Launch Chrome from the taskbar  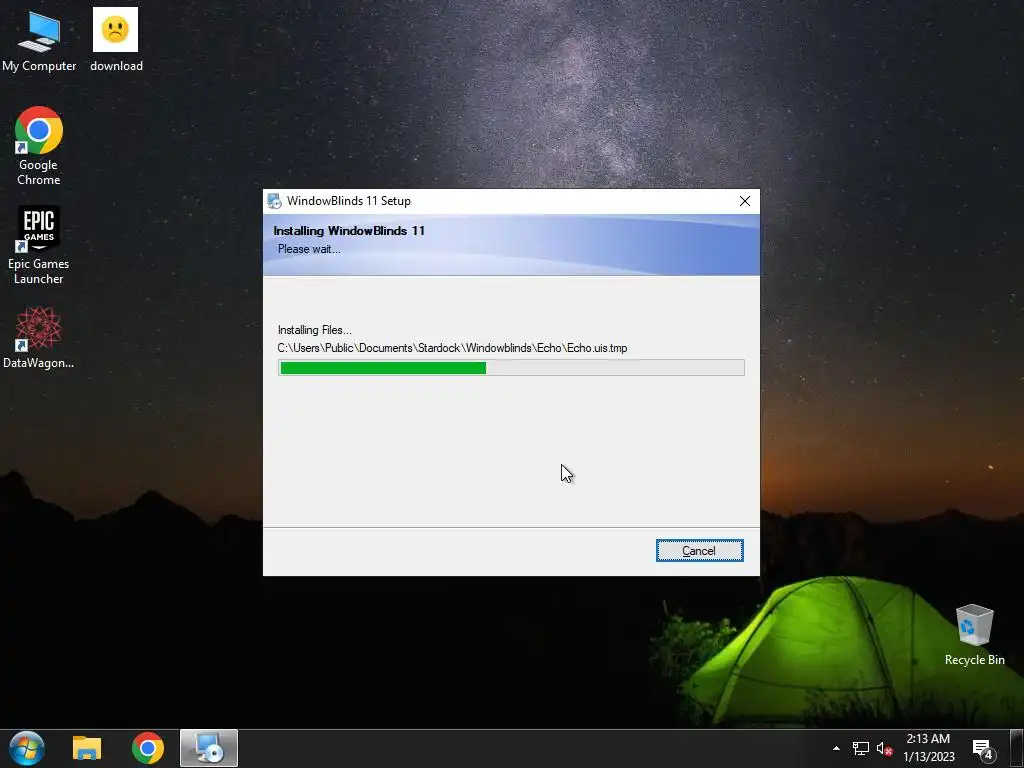point(148,748)
